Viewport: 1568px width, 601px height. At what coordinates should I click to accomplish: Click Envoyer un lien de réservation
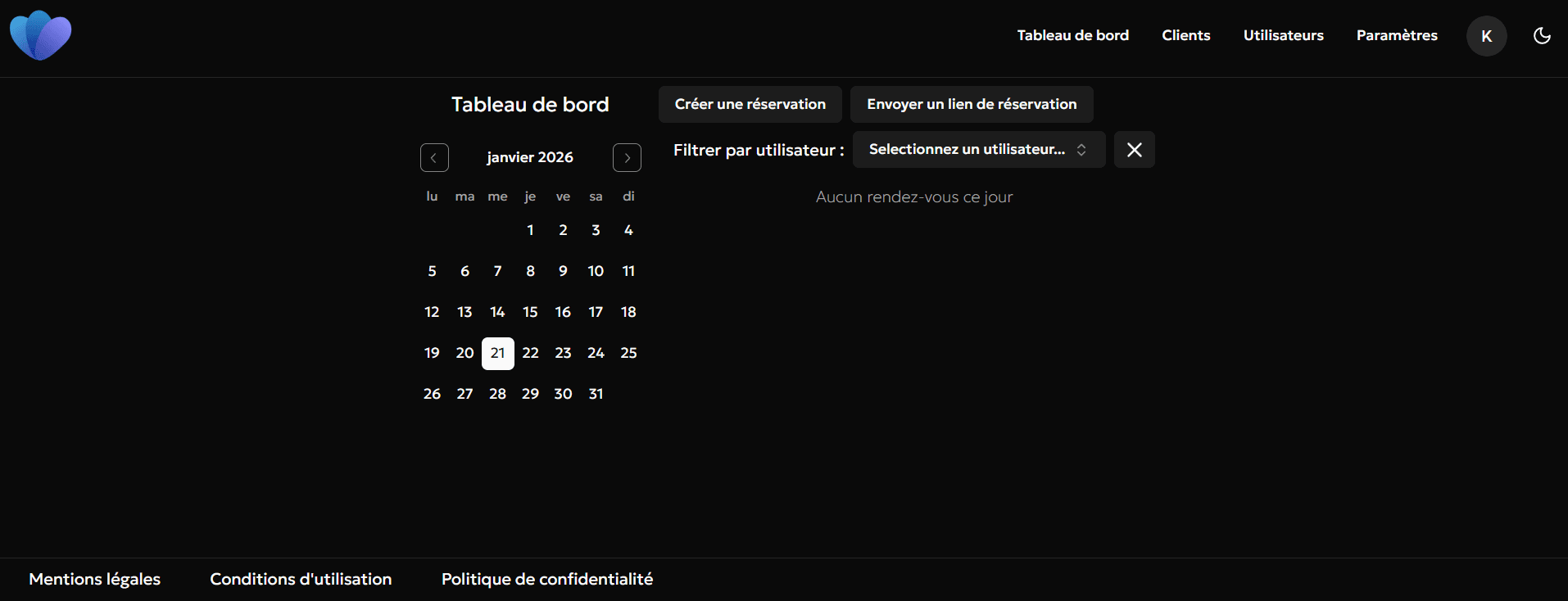tap(971, 104)
